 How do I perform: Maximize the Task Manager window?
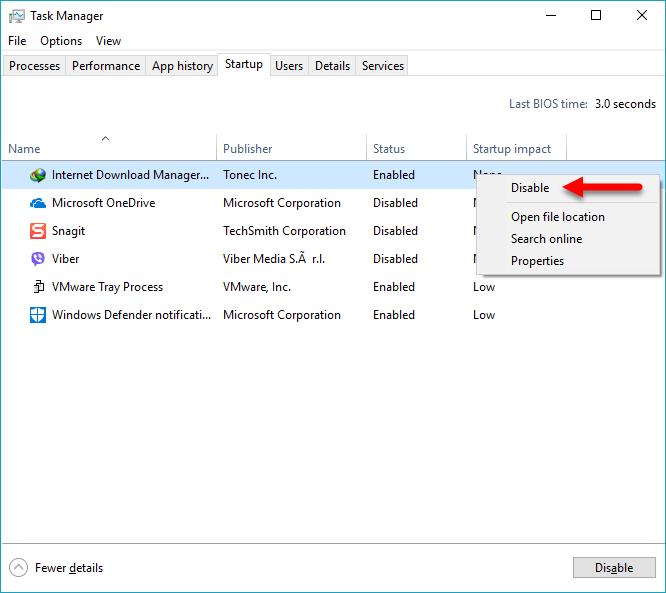click(596, 16)
